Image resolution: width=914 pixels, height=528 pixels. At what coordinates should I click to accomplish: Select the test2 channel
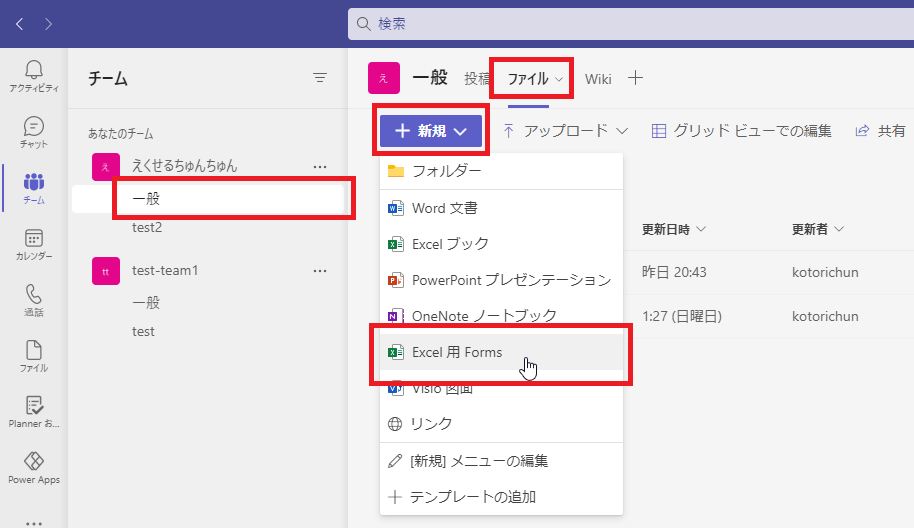(147, 227)
